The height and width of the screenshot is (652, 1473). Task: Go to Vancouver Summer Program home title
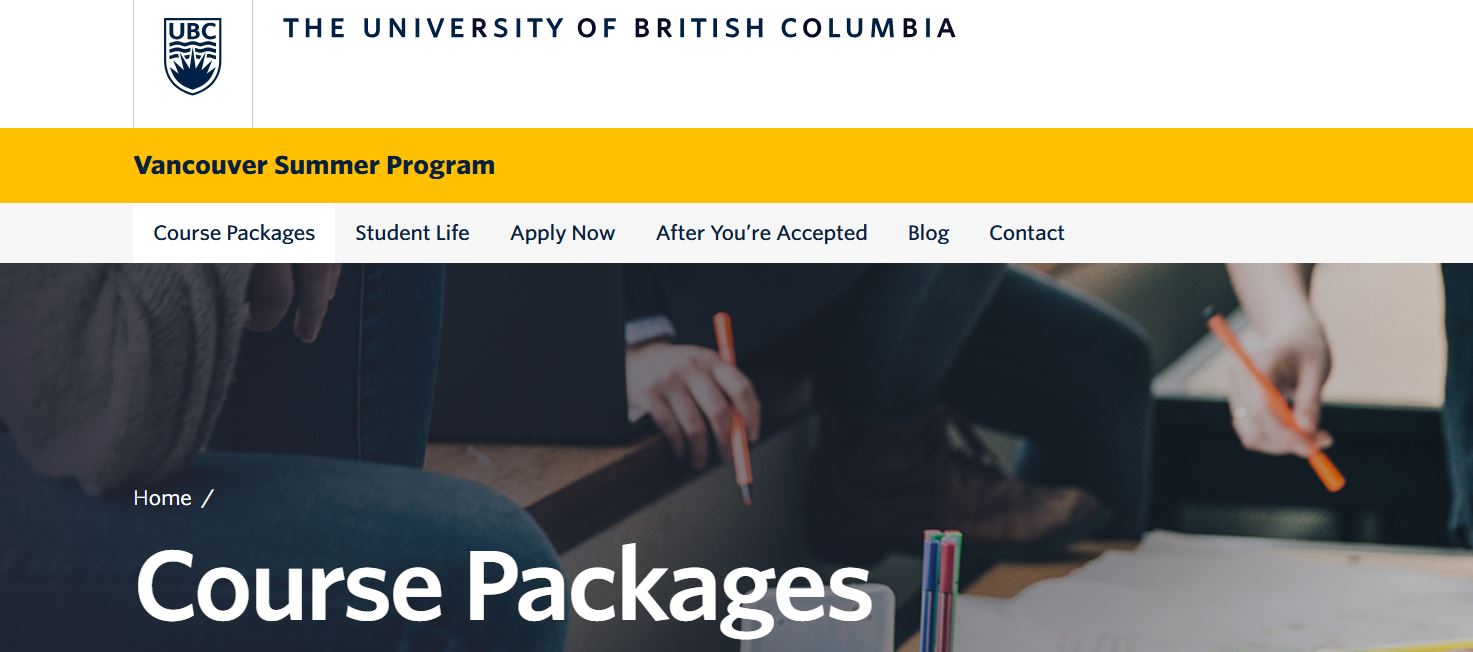click(314, 165)
